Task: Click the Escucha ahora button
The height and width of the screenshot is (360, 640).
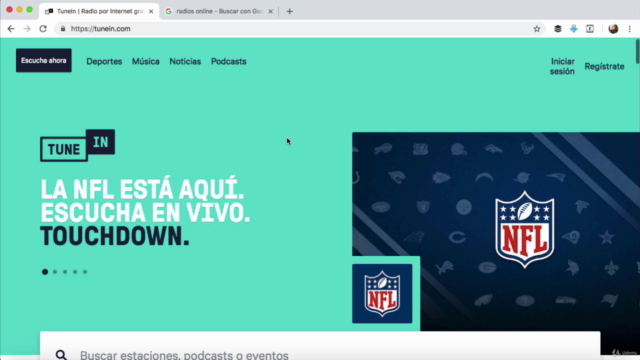Action: pyautogui.click(x=44, y=60)
